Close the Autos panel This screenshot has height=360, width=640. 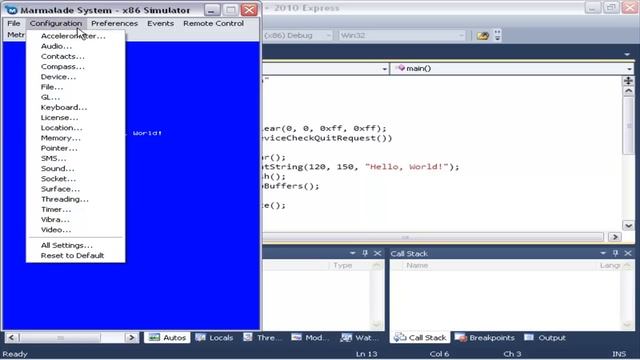(378, 253)
